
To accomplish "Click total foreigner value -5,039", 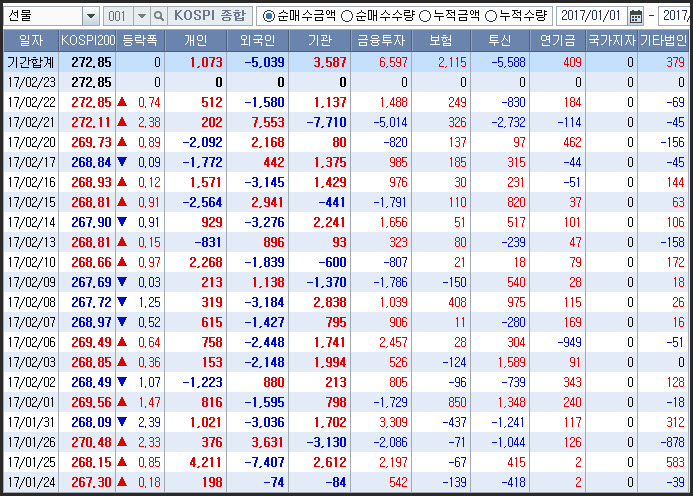I will pyautogui.click(x=264, y=62).
